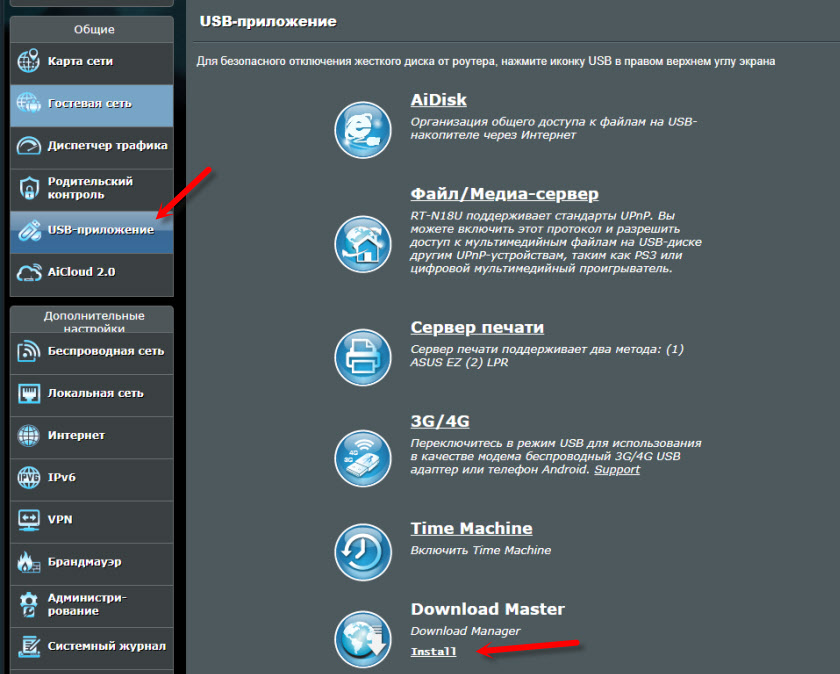Image resolution: width=840 pixels, height=674 pixels.
Task: Click the Администрирование gear icon
Action: 28,604
